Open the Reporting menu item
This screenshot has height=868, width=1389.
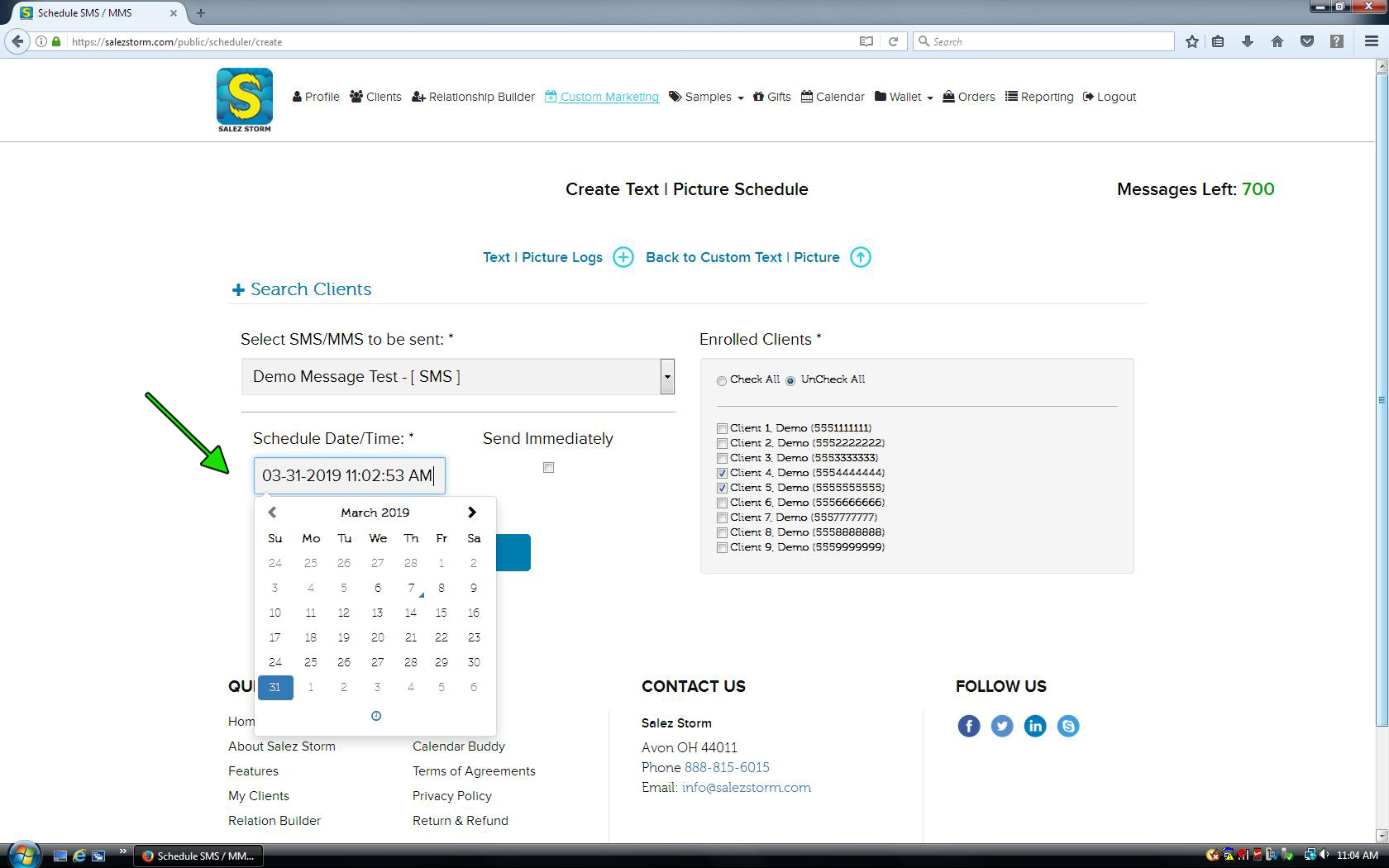point(1039,97)
